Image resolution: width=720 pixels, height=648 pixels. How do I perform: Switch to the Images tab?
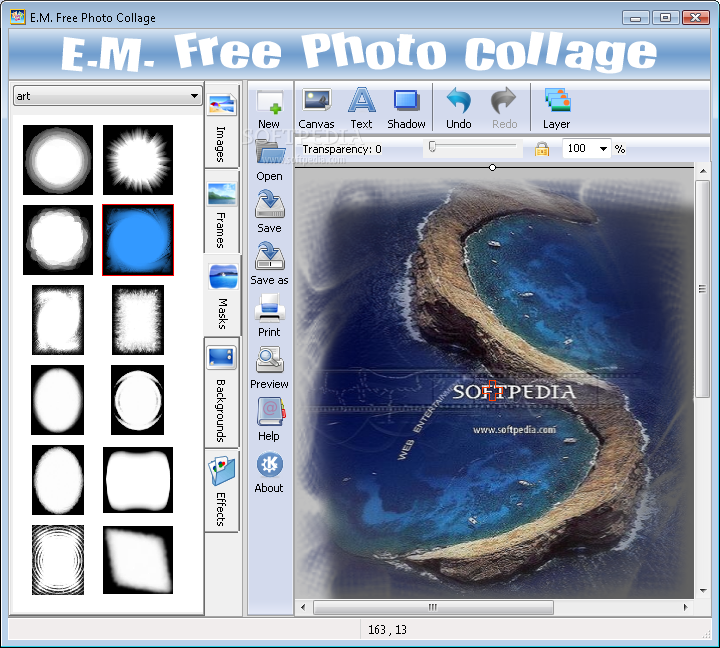click(x=222, y=125)
